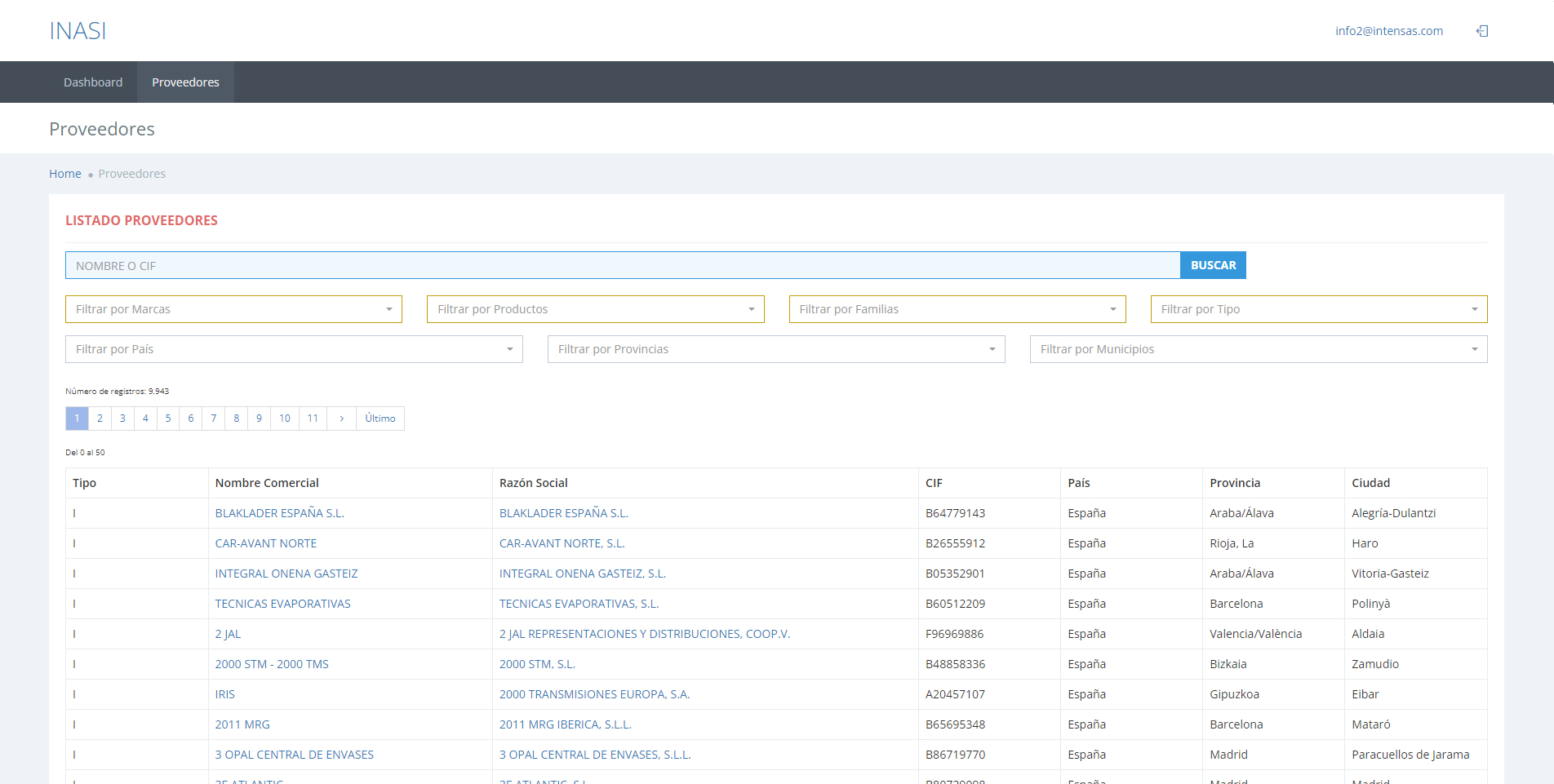Screen dimensions: 1554x784
Task: Click the info2@intensas.com account link
Action: pyautogui.click(x=1388, y=31)
